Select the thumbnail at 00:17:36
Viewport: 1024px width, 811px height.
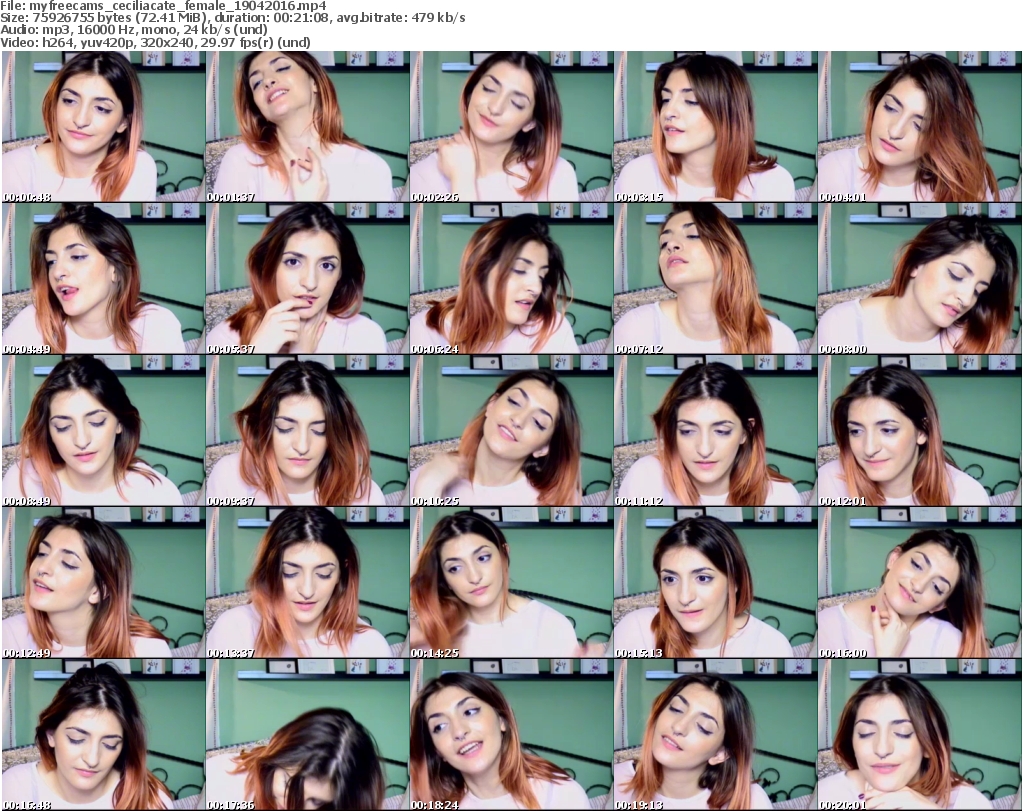307,735
